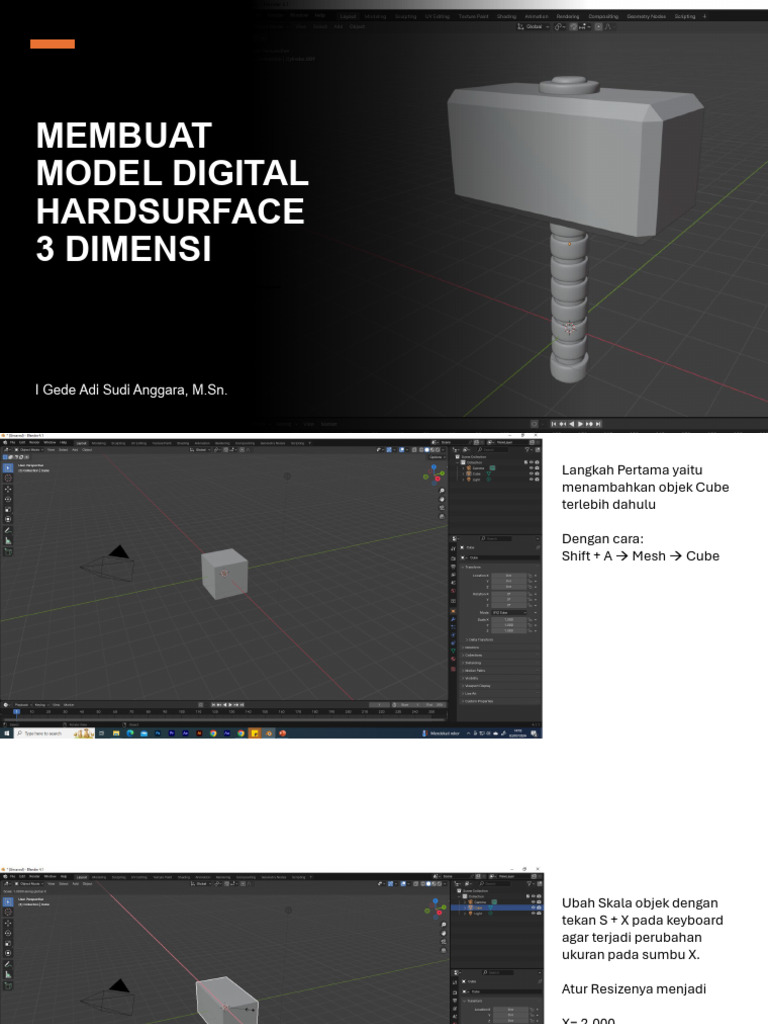Select the Select Box tool in first Blender screenshot
The image size is (768, 1024).
(x=8, y=468)
